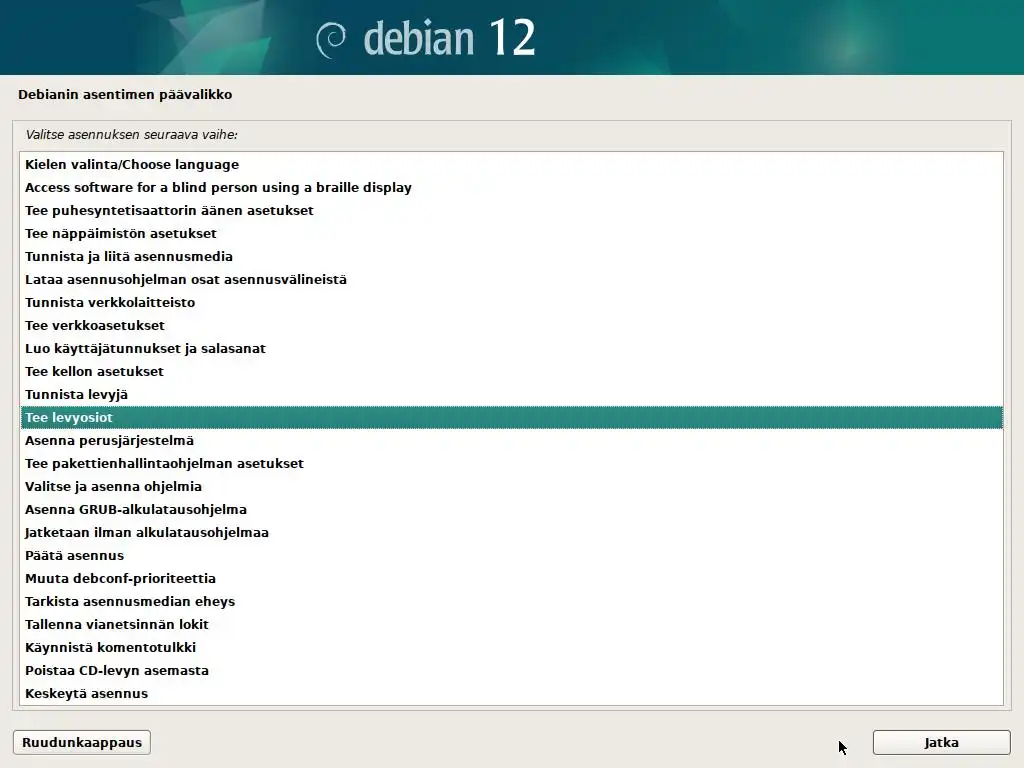
Task: Select 'Kielen valinta/Choose language' menu entry
Action: (x=512, y=165)
